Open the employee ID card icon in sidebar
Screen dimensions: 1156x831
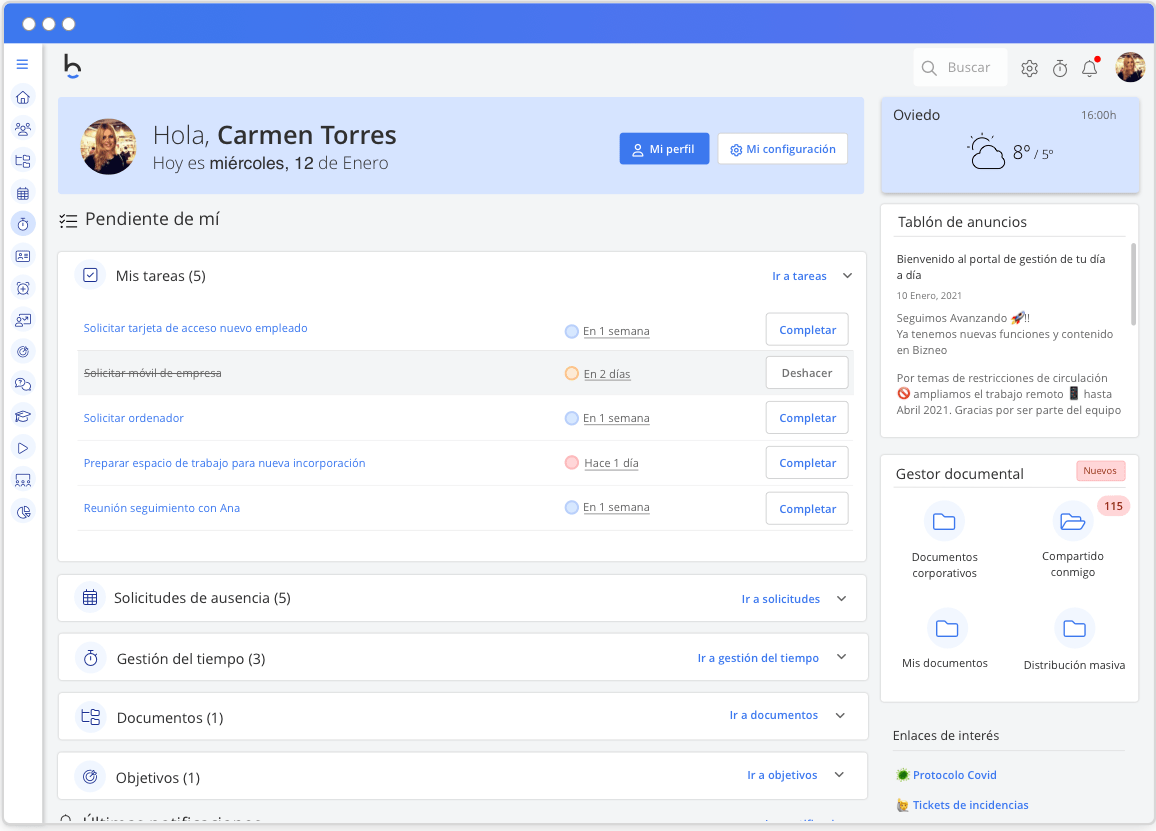[22, 256]
